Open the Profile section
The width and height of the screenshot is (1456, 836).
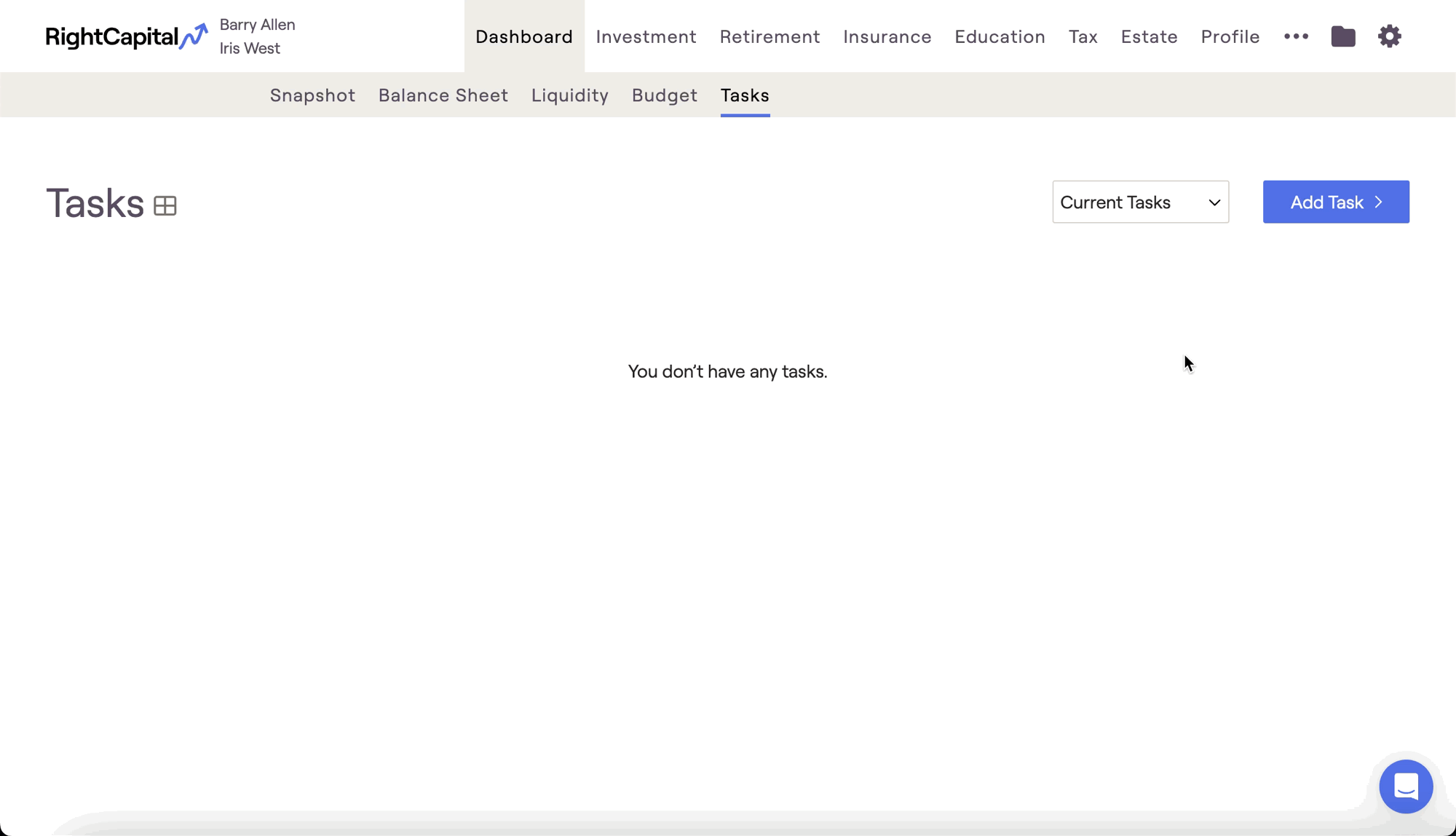[x=1230, y=36]
